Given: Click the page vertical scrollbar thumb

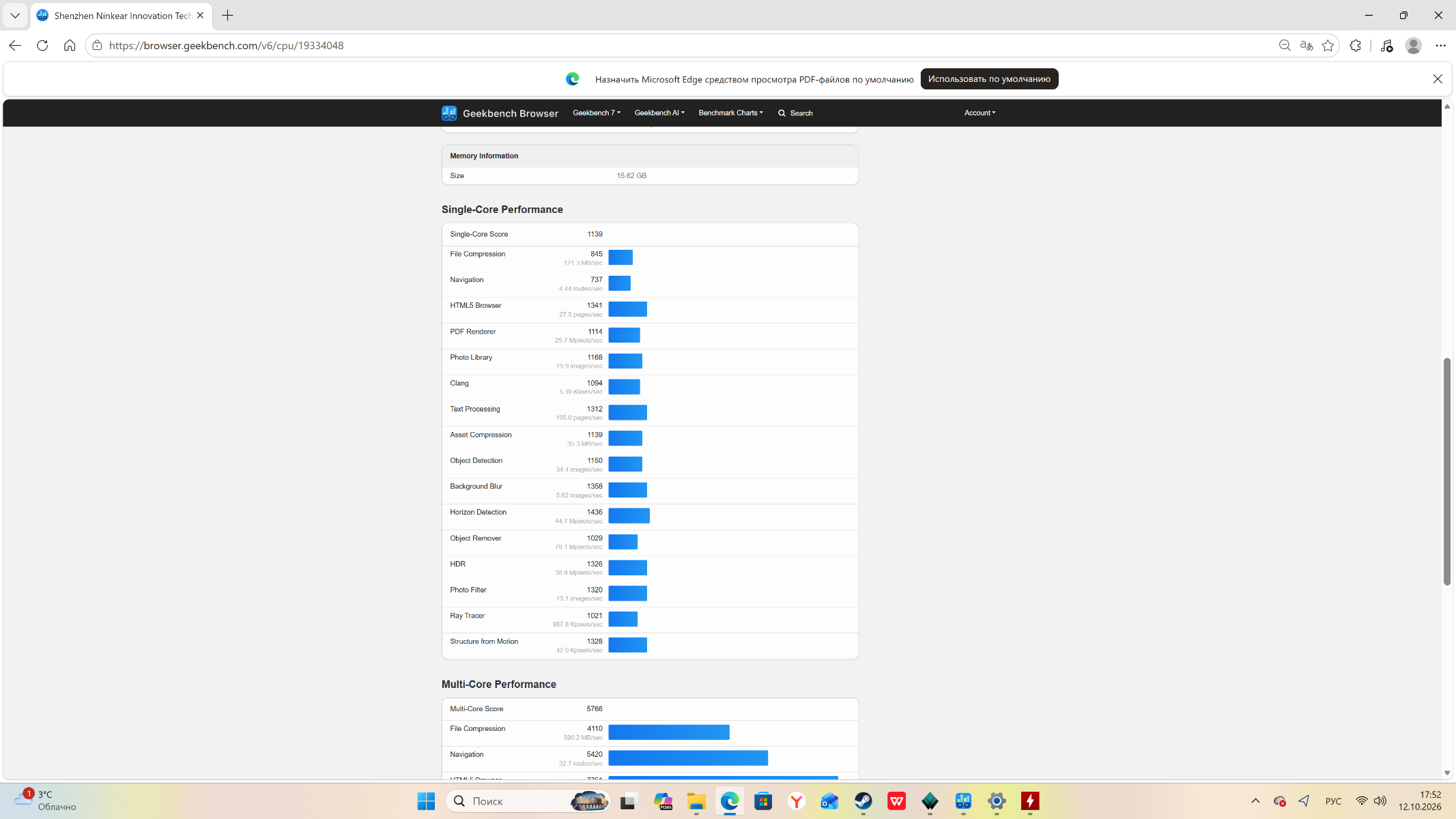Looking at the screenshot, I should click(1446, 471).
